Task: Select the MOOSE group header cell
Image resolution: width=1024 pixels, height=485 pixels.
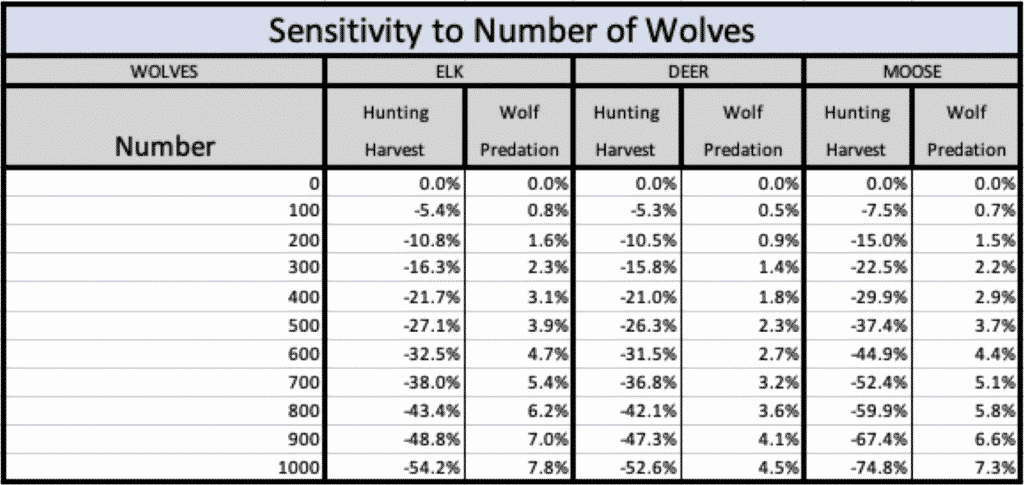Action: tap(913, 72)
